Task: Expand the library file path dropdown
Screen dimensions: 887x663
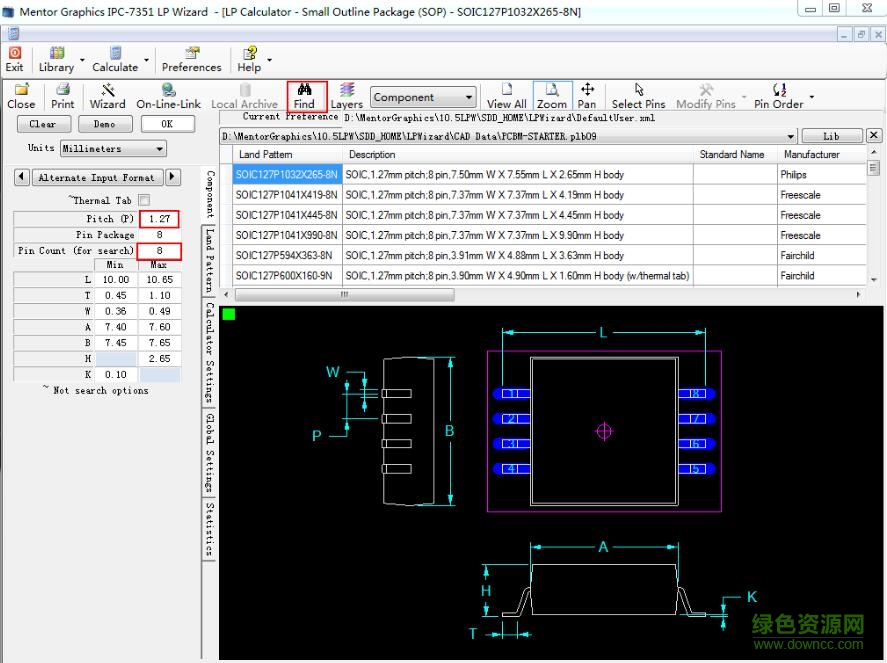Action: tap(791, 136)
